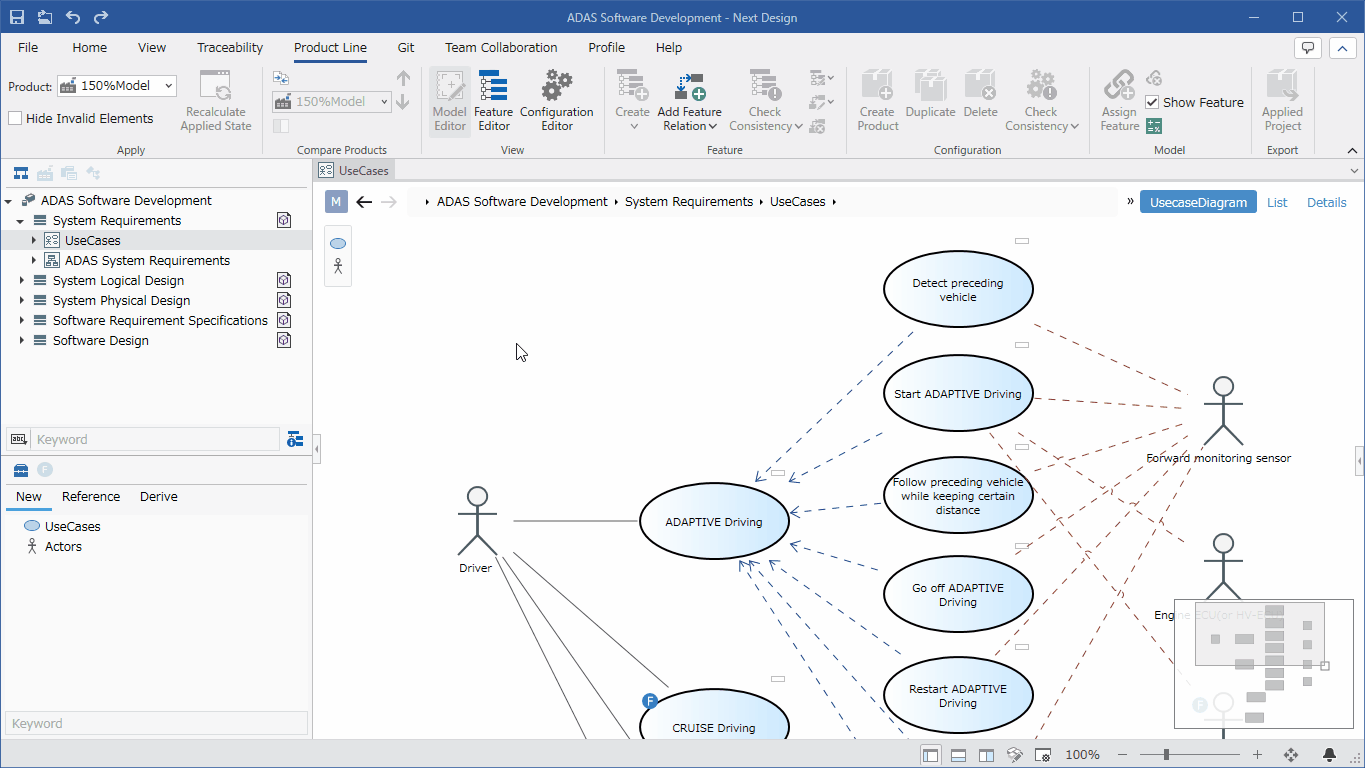Expand the ADAS System Requirements node
1365x768 pixels.
tap(33, 260)
